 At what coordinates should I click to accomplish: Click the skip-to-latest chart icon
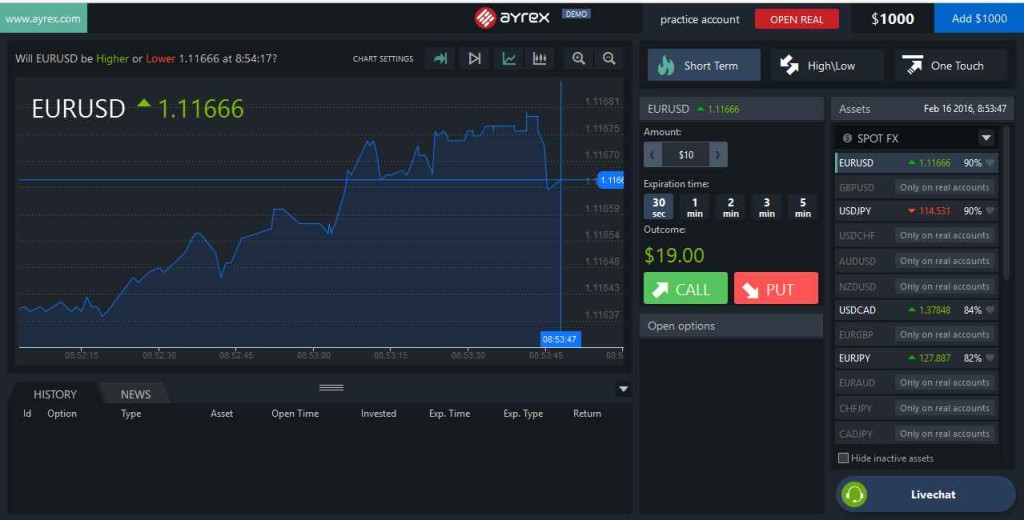point(475,59)
